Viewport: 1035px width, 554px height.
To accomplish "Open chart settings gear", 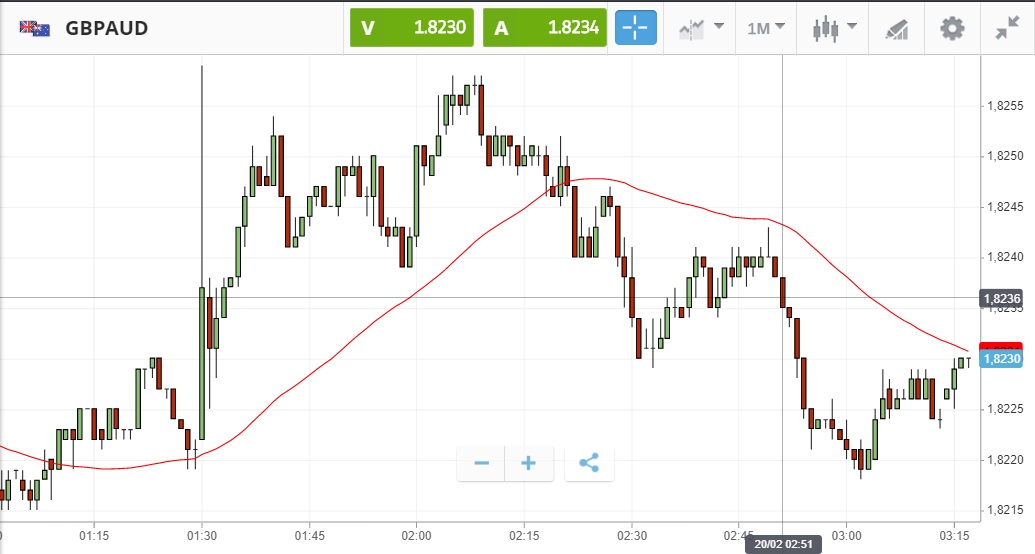I will (952, 28).
